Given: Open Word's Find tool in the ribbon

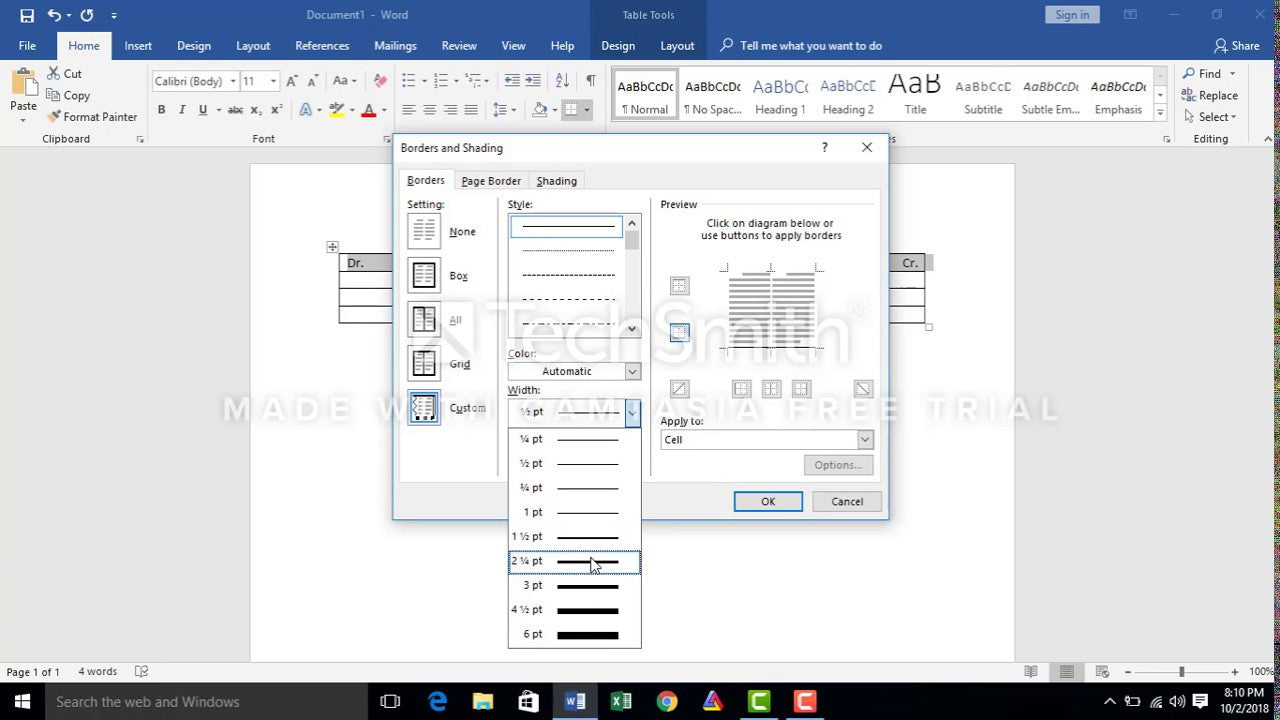Looking at the screenshot, I should coord(1208,73).
